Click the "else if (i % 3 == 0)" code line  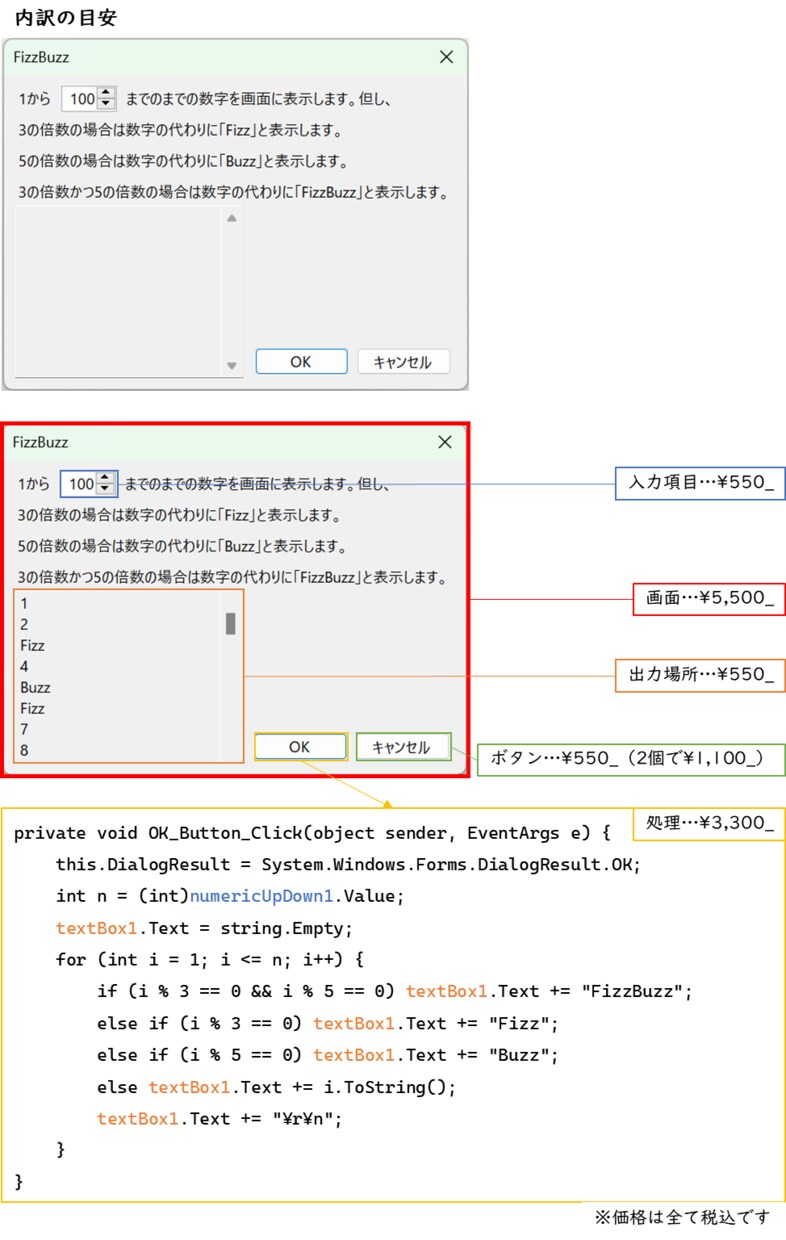point(327,1023)
